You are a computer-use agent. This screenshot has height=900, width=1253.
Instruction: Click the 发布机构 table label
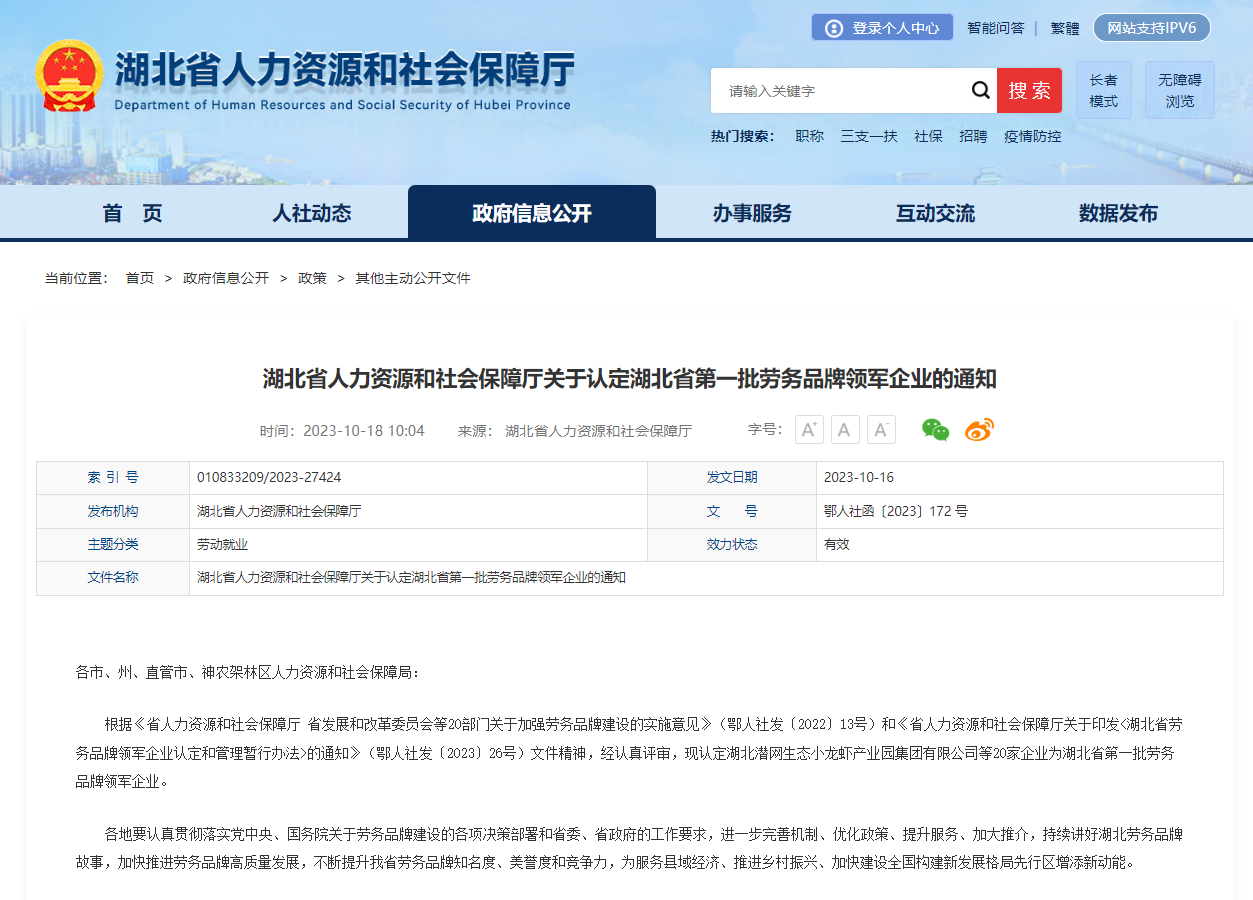[113, 511]
